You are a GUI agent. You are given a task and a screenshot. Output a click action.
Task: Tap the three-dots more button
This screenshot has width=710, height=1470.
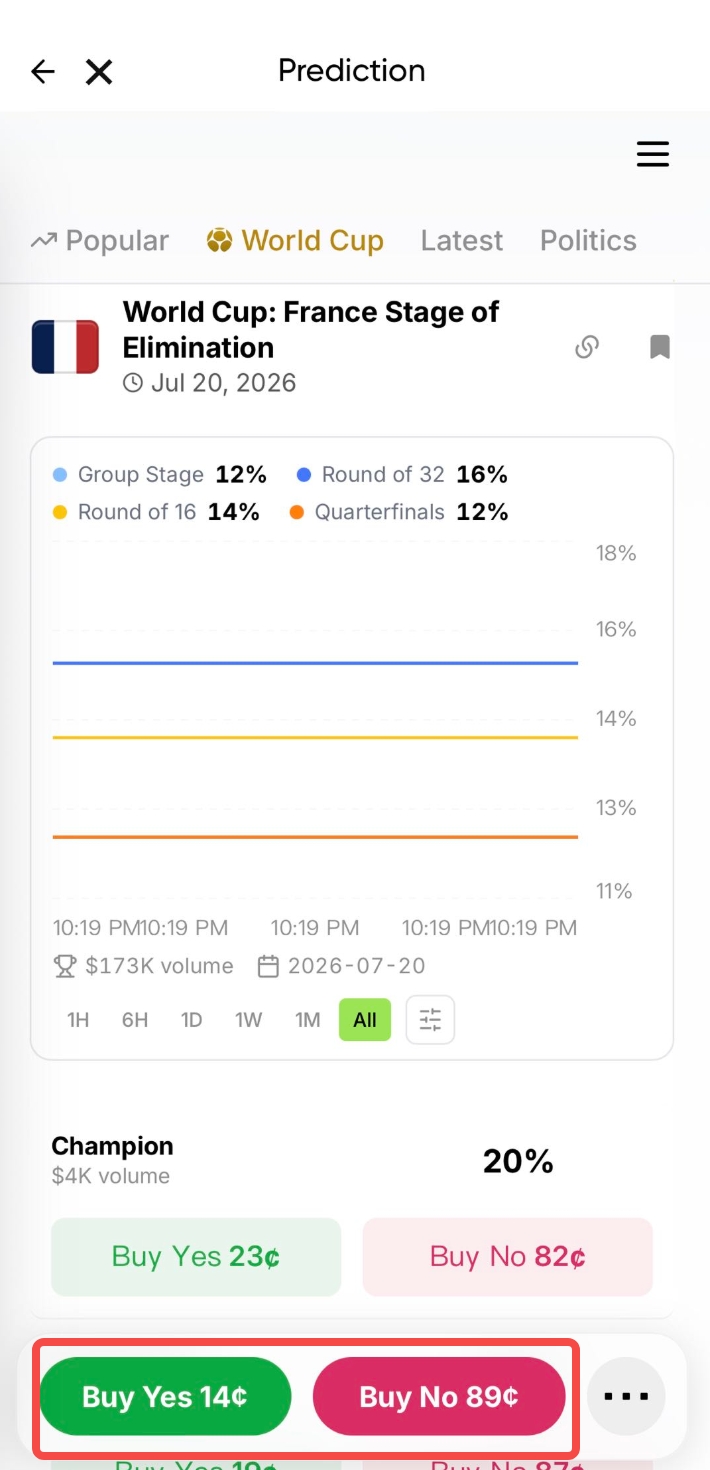pyautogui.click(x=626, y=1396)
